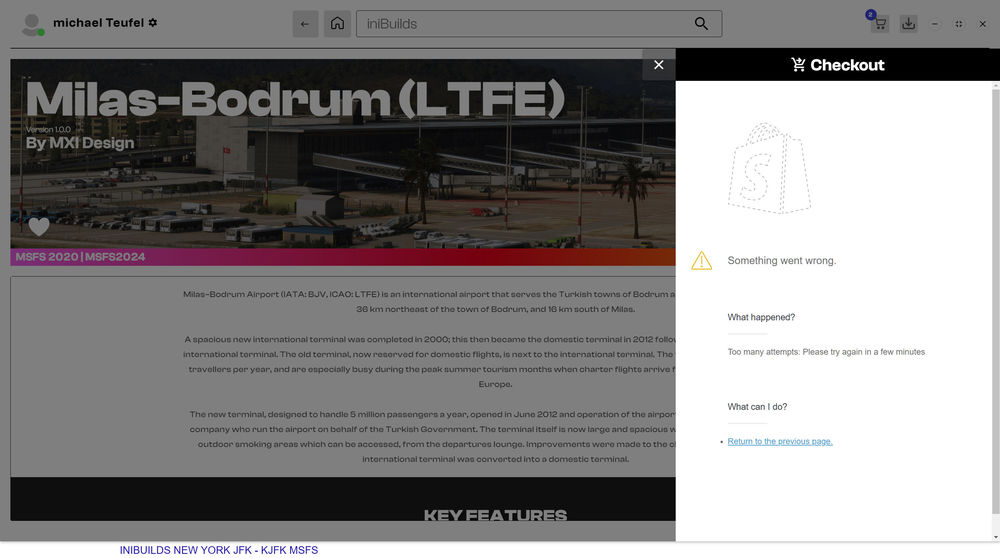
Task: Click the Checkout header title
Action: pyautogui.click(x=837, y=64)
